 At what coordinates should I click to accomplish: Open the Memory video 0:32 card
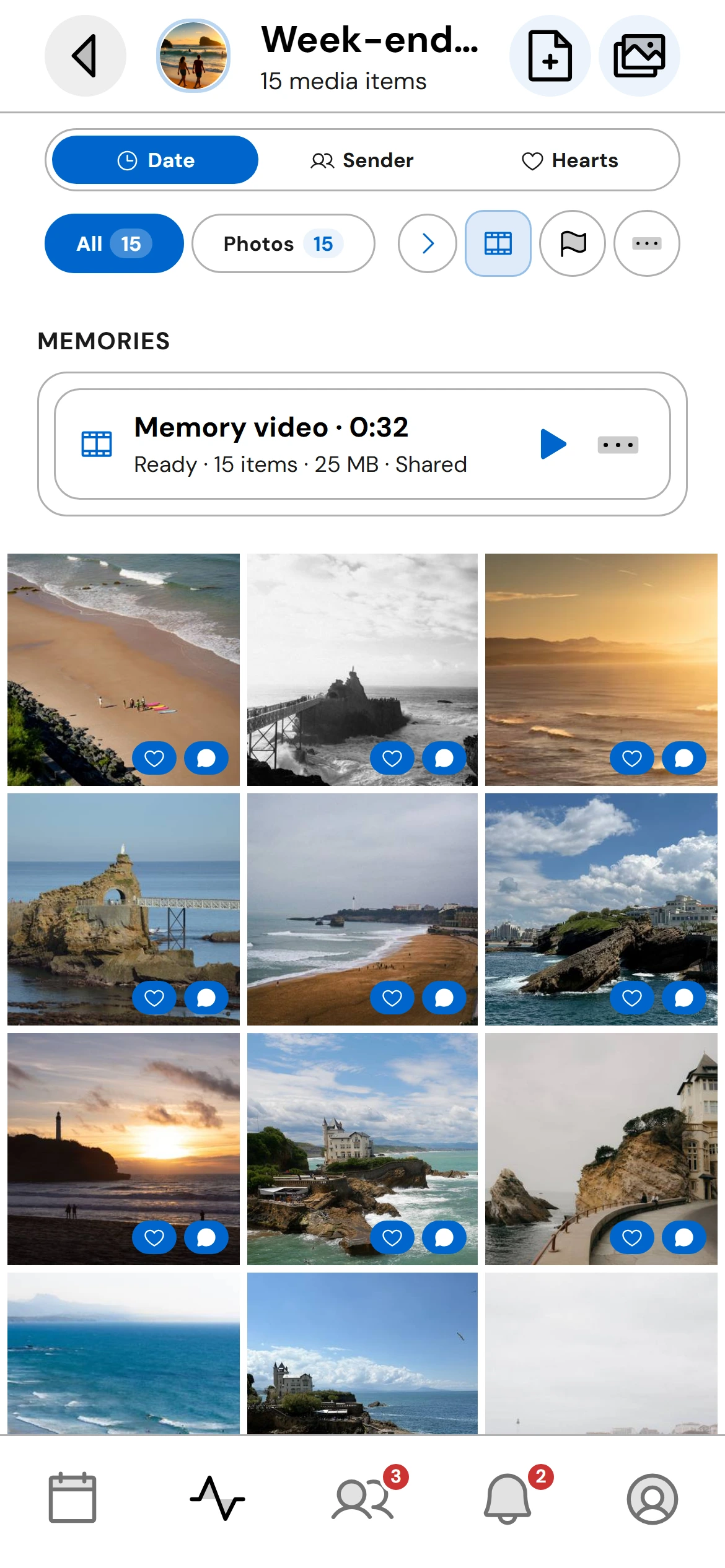pos(362,444)
